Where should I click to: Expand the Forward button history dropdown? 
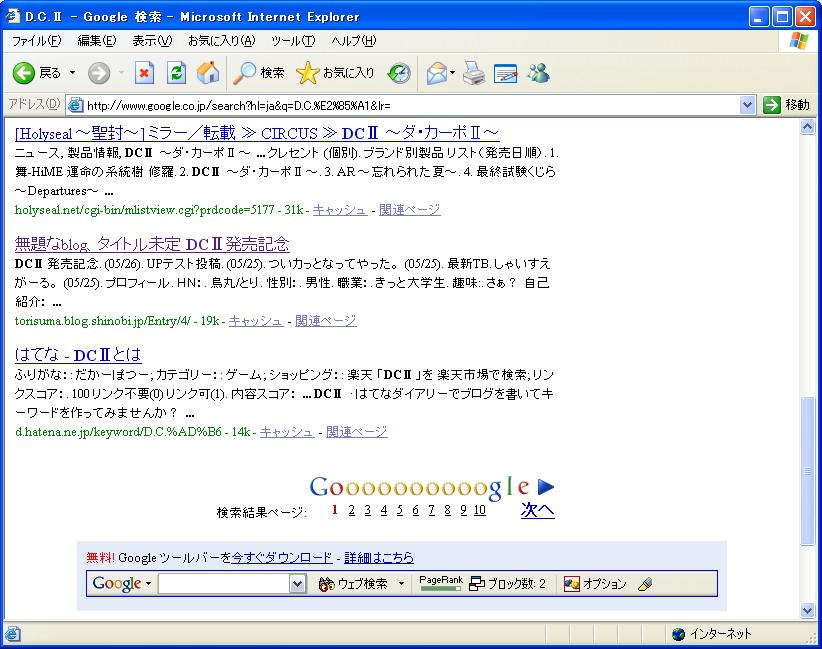(121, 73)
